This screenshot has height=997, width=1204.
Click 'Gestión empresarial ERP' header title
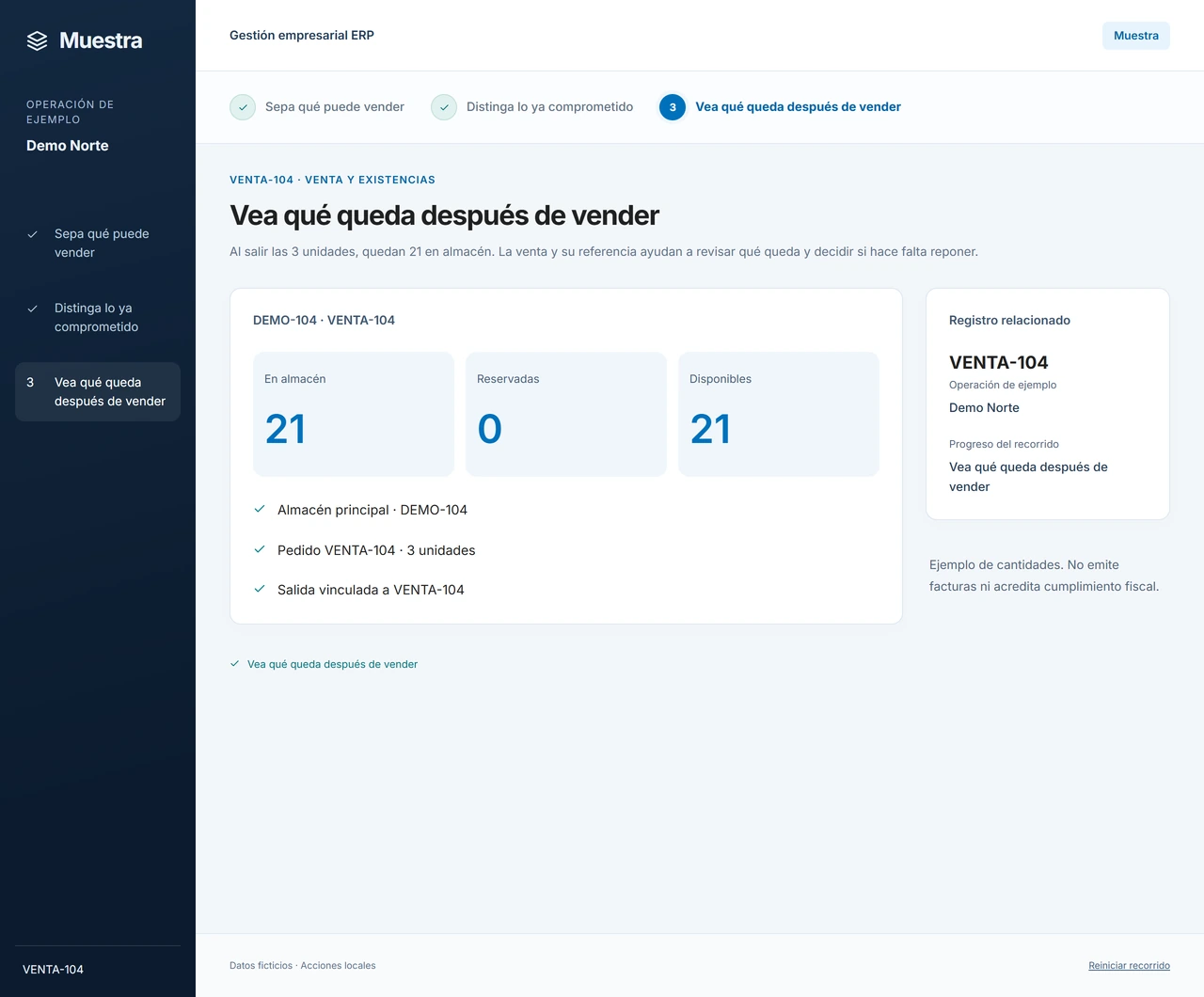tap(302, 36)
